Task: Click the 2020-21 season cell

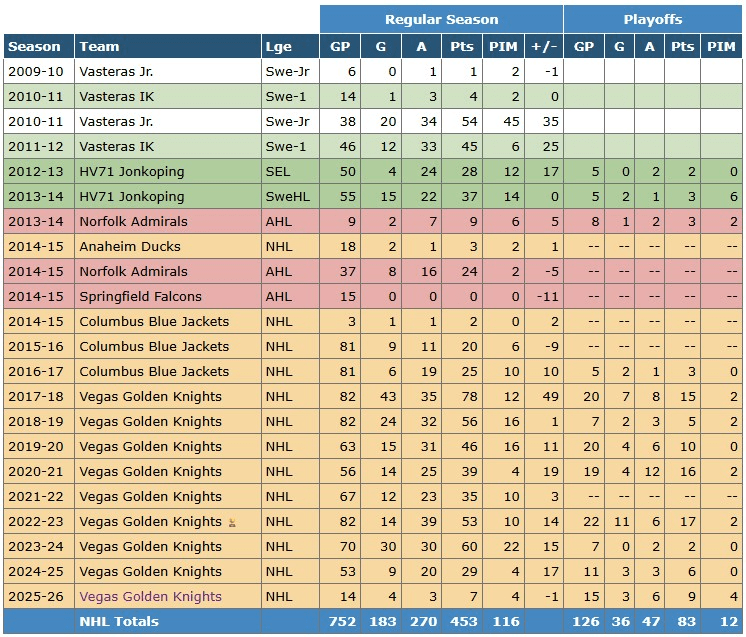Action: pyautogui.click(x=39, y=471)
